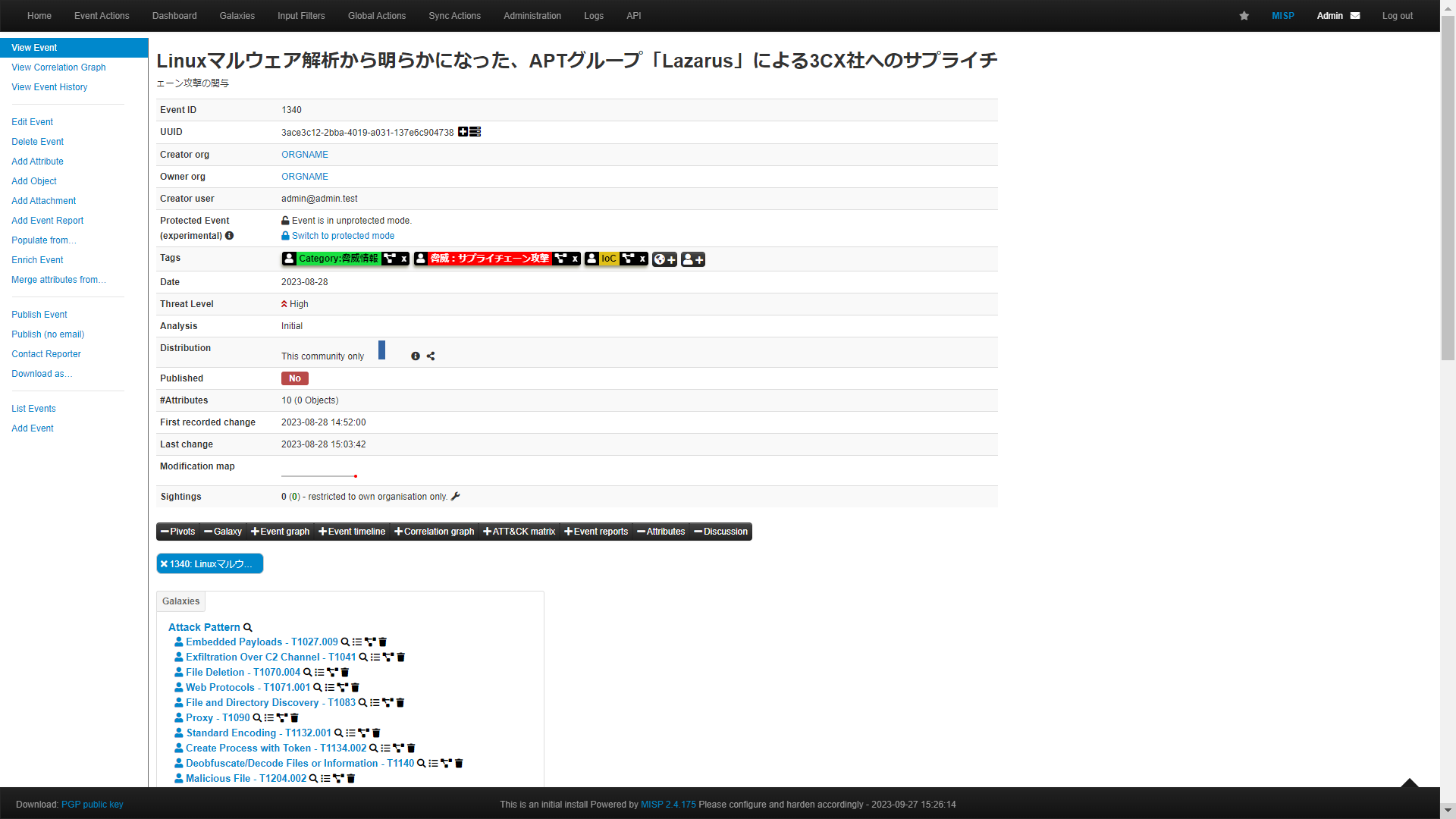The width and height of the screenshot is (1456, 819).
Task: Open the Global Actions dropdown
Action: [377, 16]
